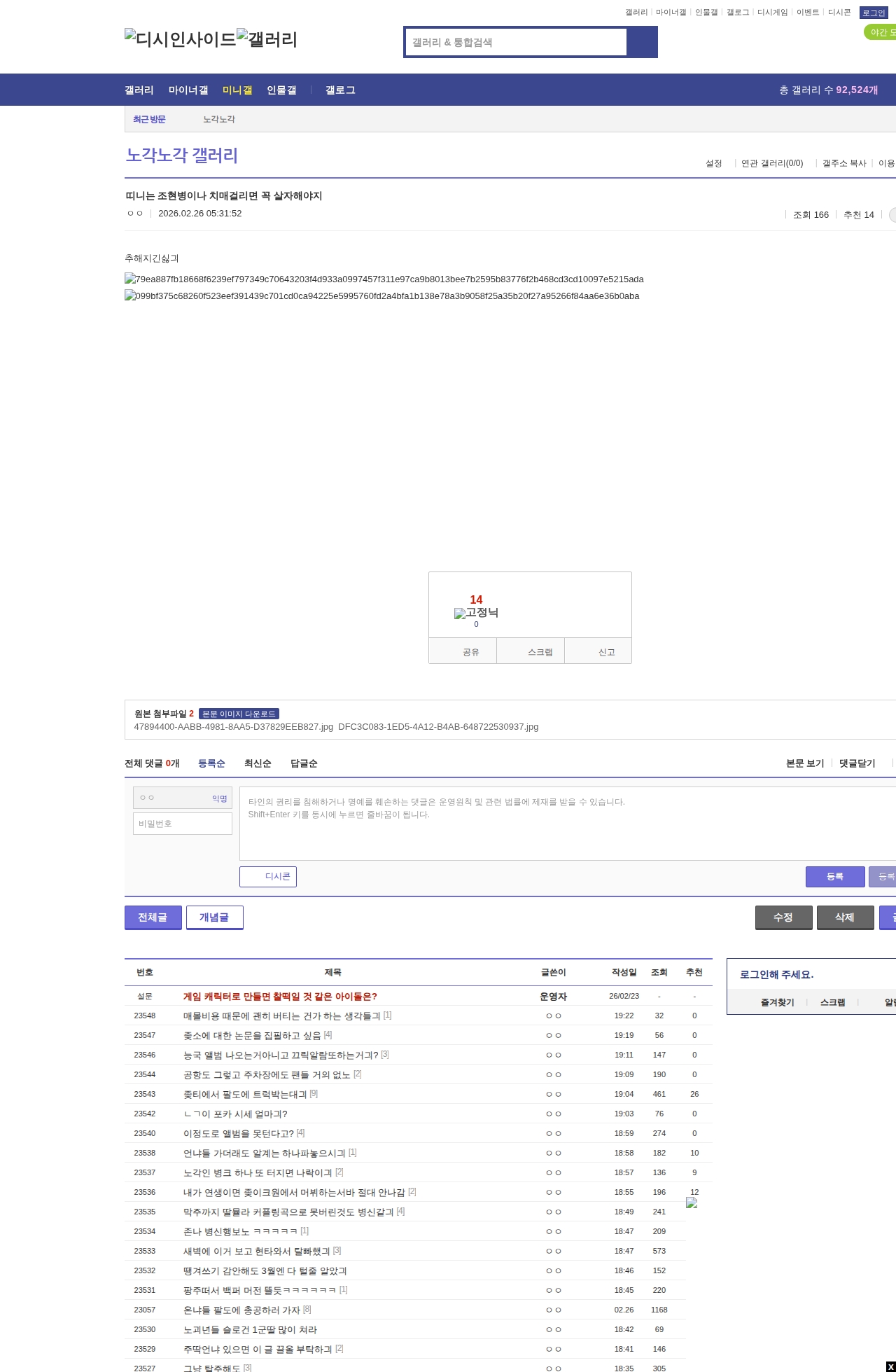Click the 고정닉 image under the 14 count

476,613
